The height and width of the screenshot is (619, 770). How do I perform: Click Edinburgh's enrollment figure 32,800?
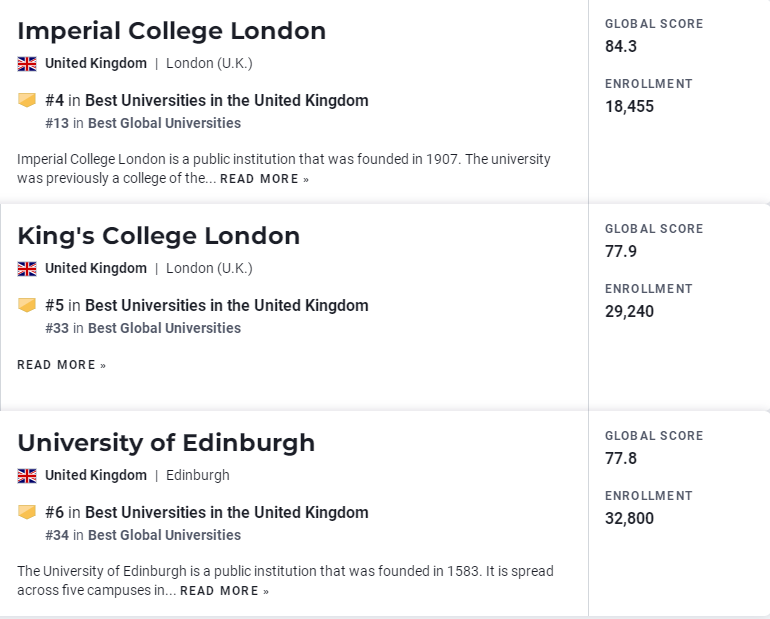(629, 518)
